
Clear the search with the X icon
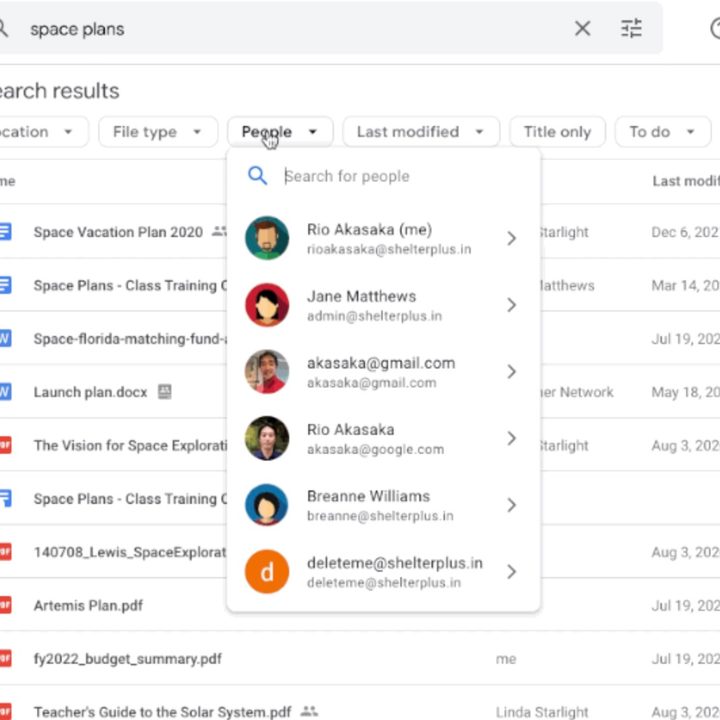(582, 28)
